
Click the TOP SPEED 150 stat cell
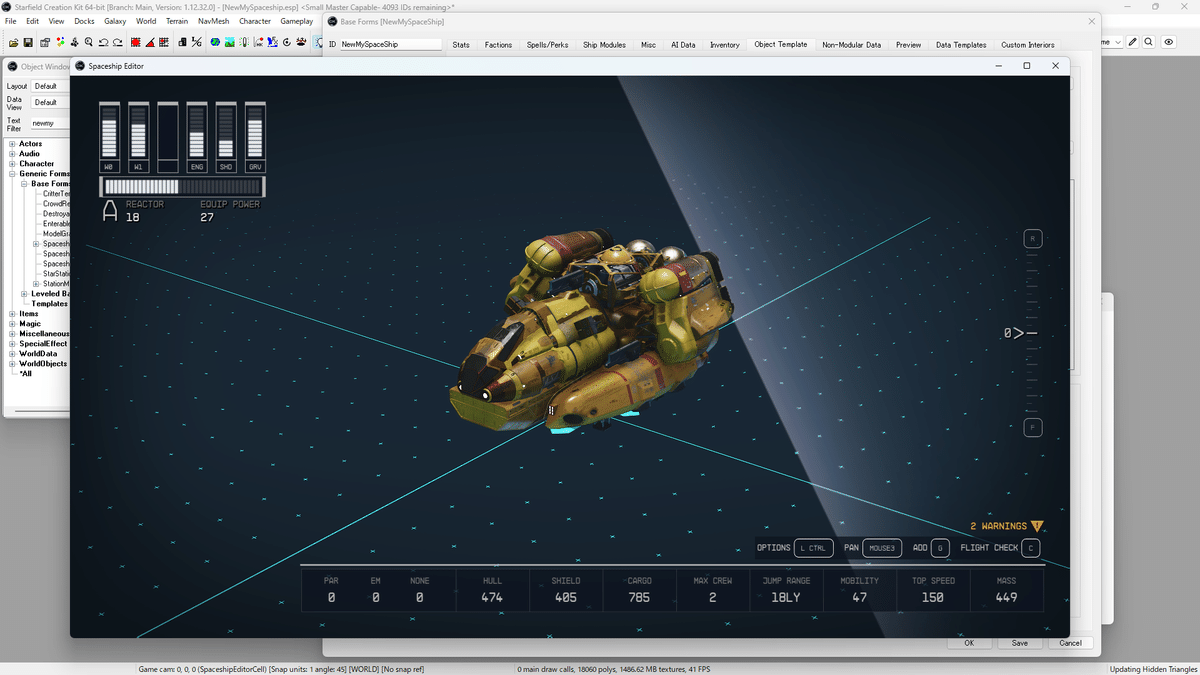tap(933, 590)
